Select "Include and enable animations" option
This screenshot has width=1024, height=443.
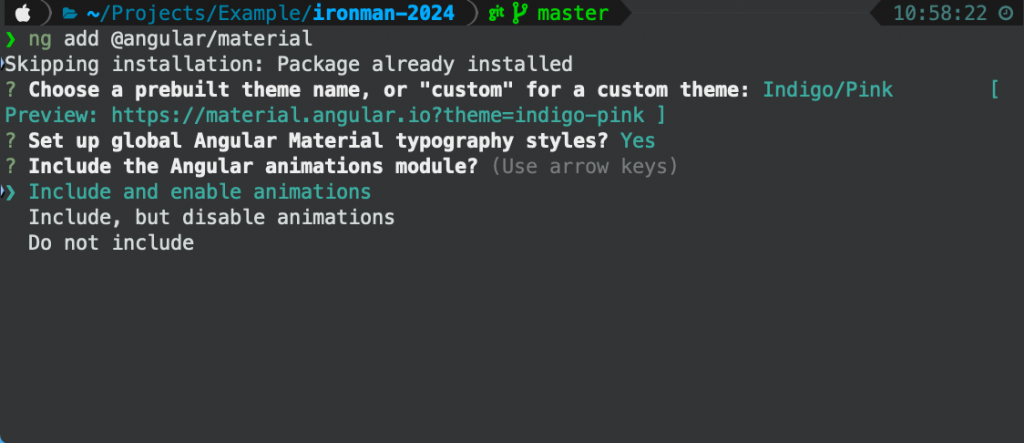[200, 192]
